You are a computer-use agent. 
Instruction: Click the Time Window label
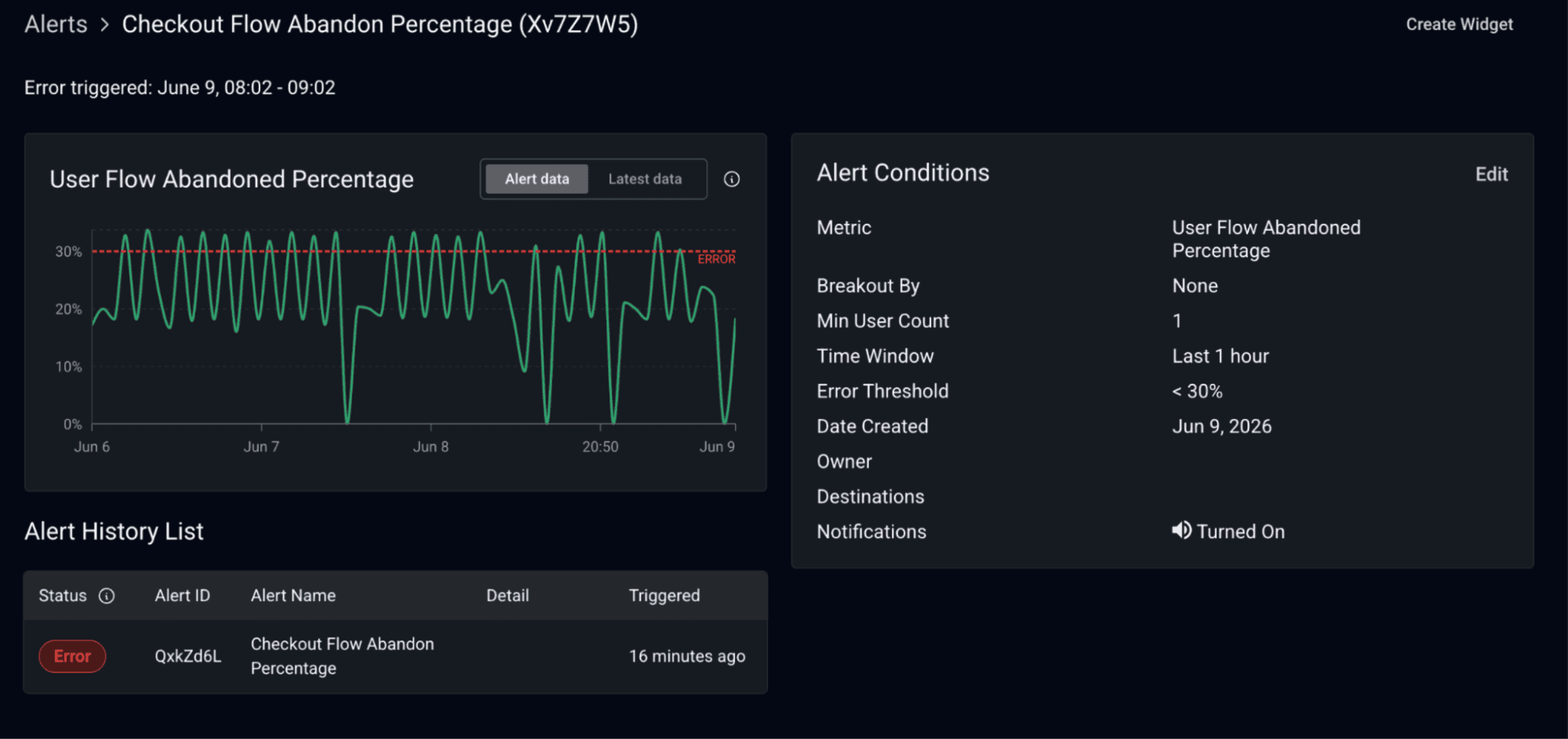pos(875,356)
